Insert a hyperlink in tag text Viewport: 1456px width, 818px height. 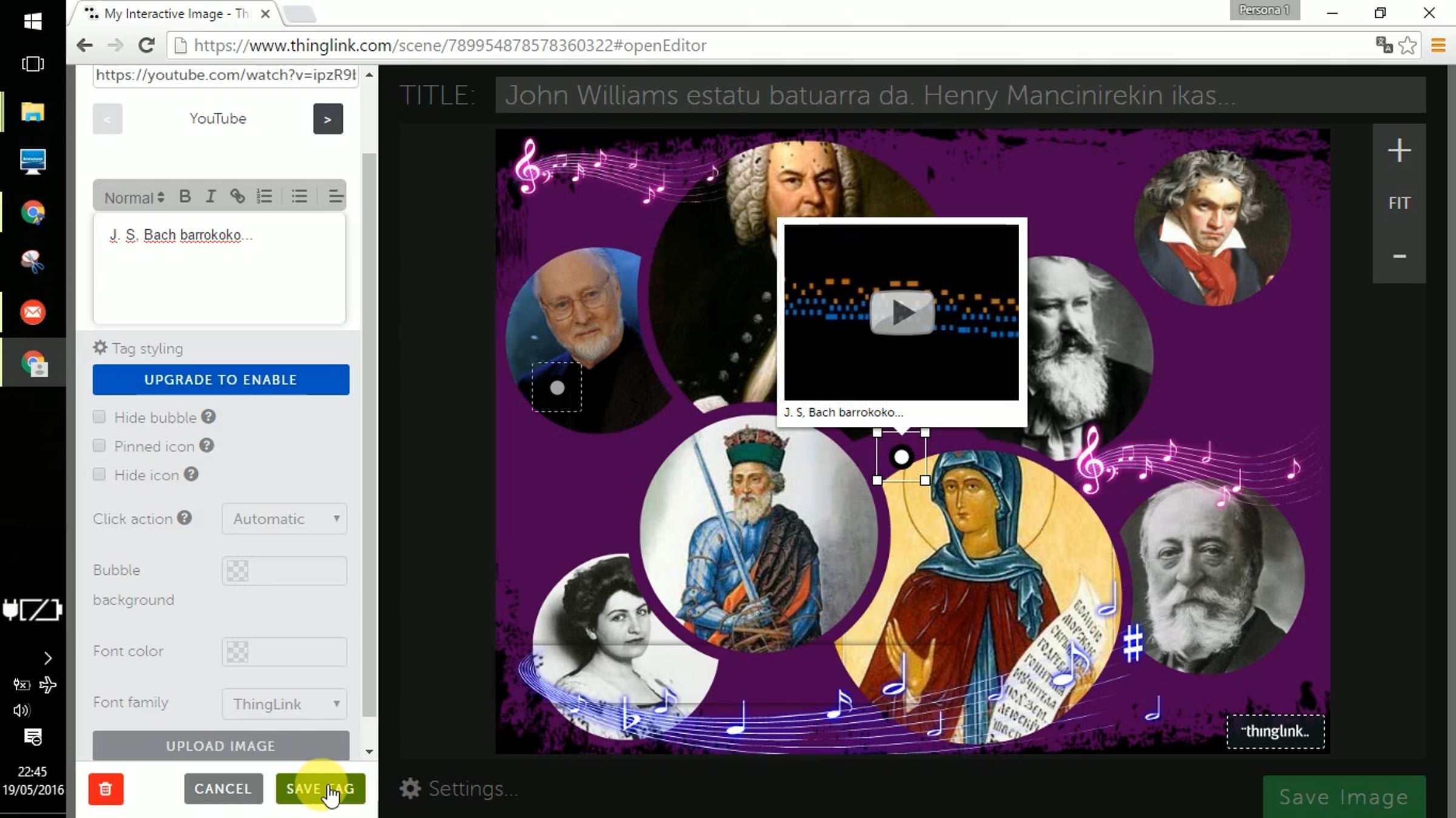pos(237,196)
